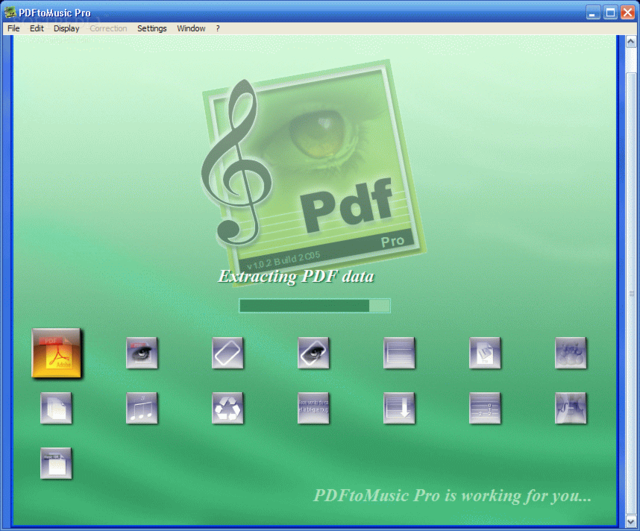Viewport: 640px width, 531px height.
Task: Click the staff with down arrow icon
Action: (399, 408)
